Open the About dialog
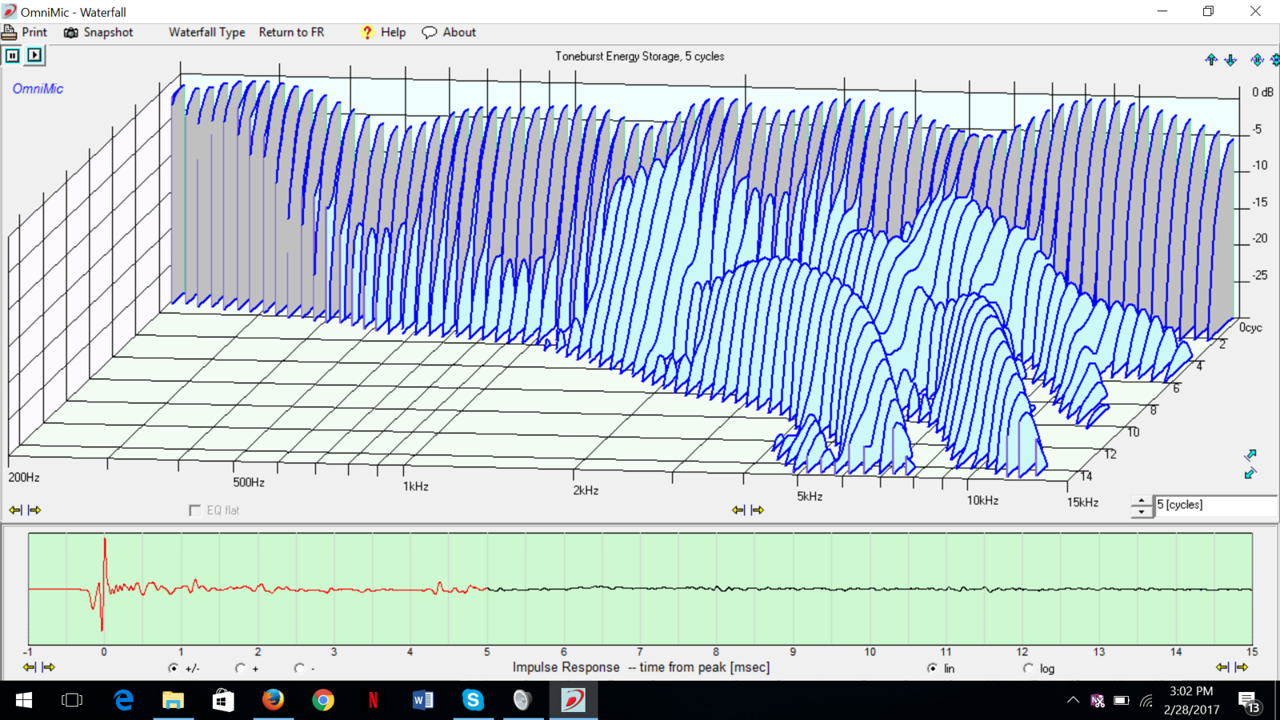This screenshot has width=1280, height=720. click(x=449, y=32)
